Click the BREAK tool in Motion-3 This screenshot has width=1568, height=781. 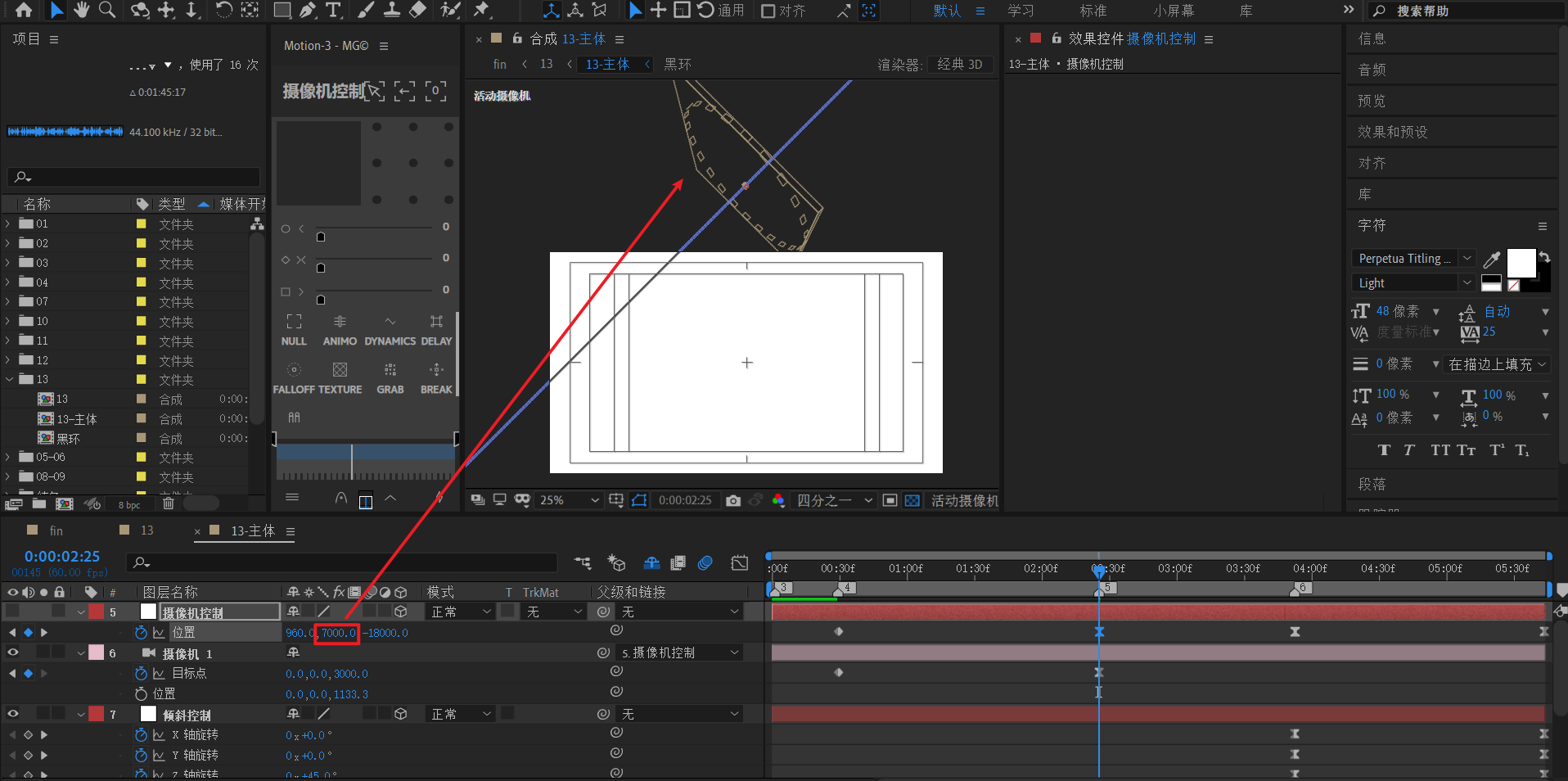[436, 379]
